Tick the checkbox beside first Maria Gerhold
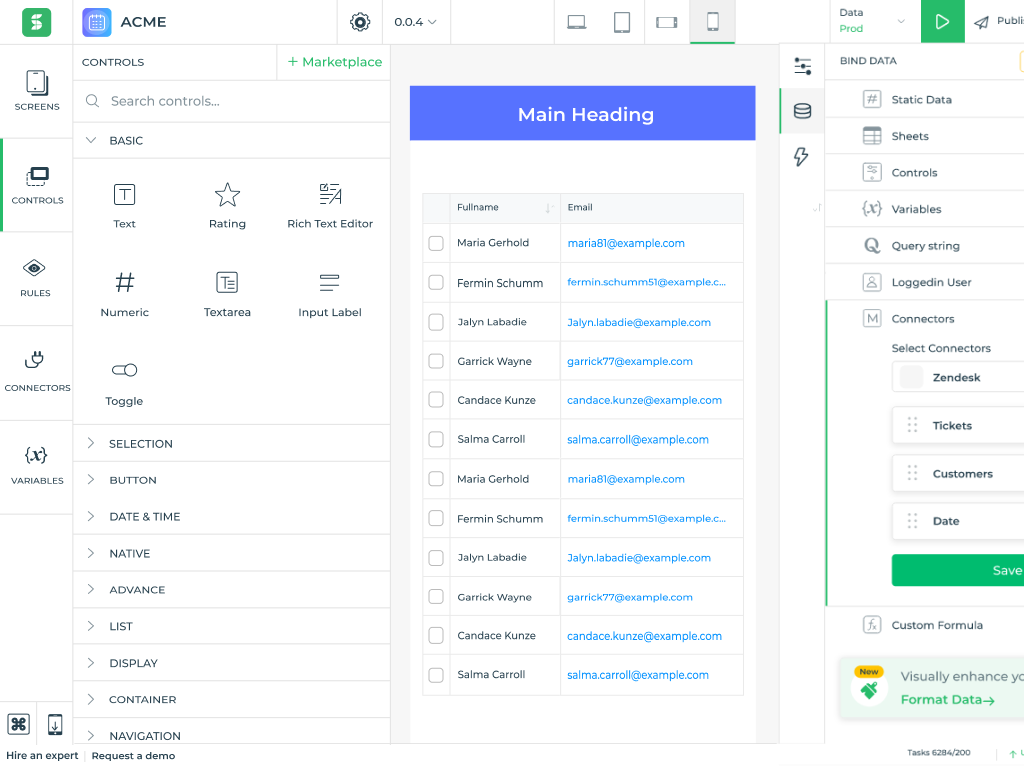 pos(436,243)
